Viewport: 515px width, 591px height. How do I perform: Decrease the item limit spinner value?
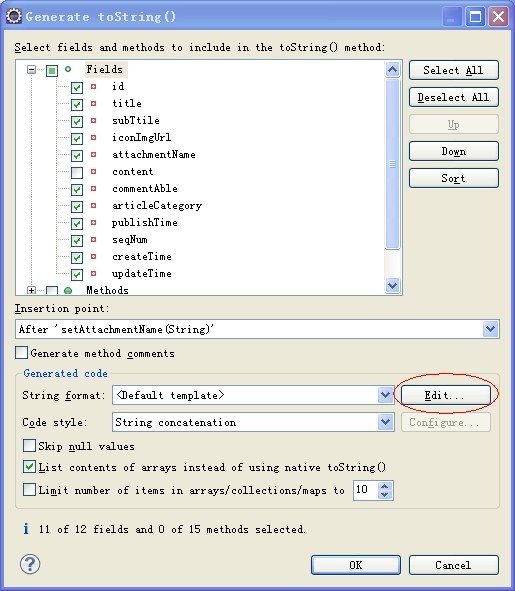coord(385,495)
